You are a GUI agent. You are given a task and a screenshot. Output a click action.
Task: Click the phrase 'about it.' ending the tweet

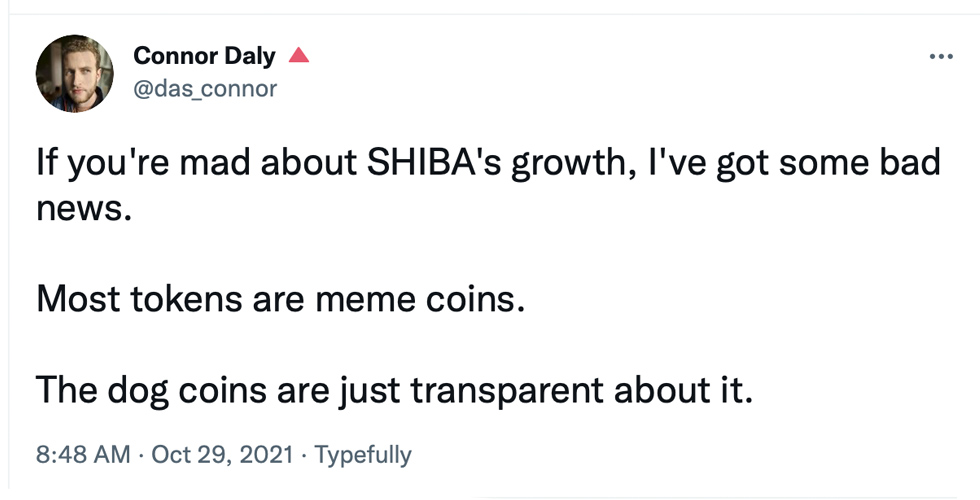pyautogui.click(x=684, y=391)
